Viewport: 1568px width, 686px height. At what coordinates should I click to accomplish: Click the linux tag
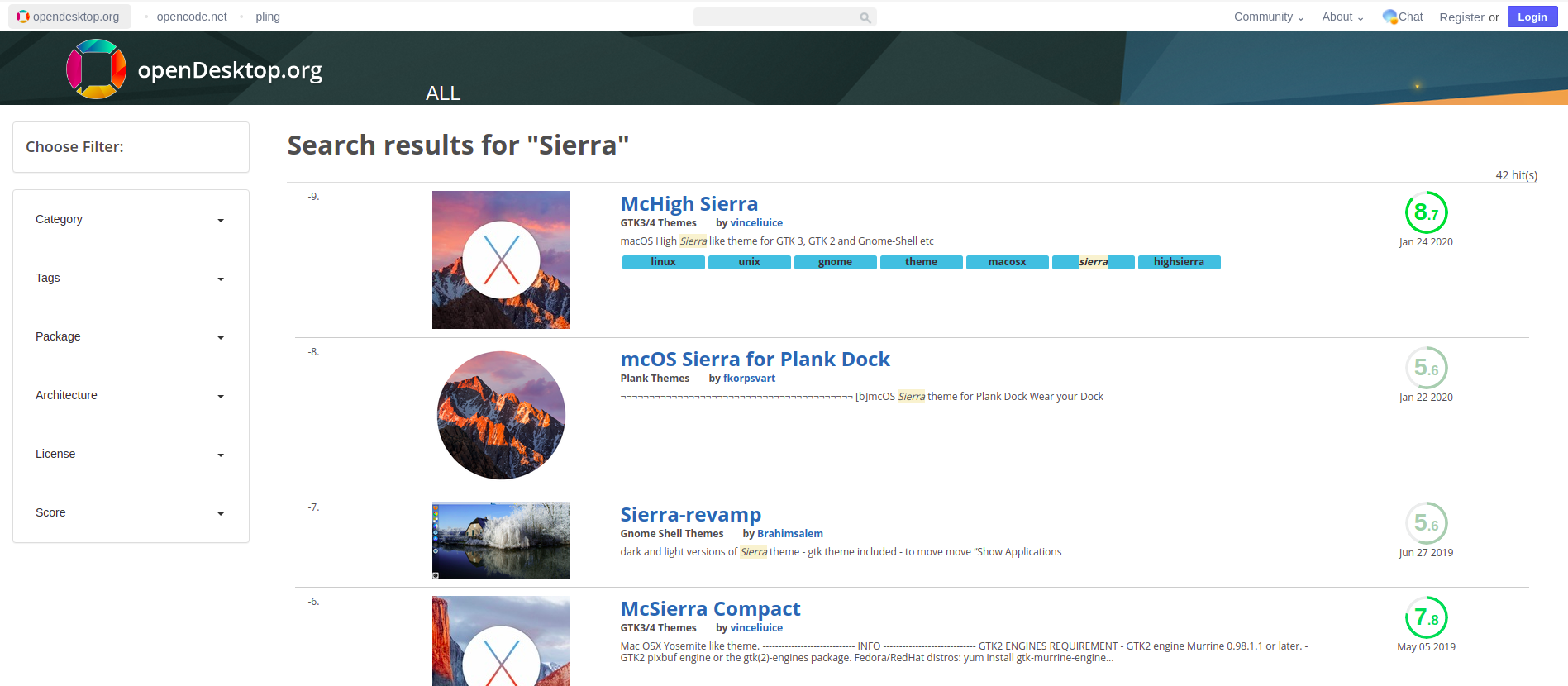pyautogui.click(x=663, y=262)
